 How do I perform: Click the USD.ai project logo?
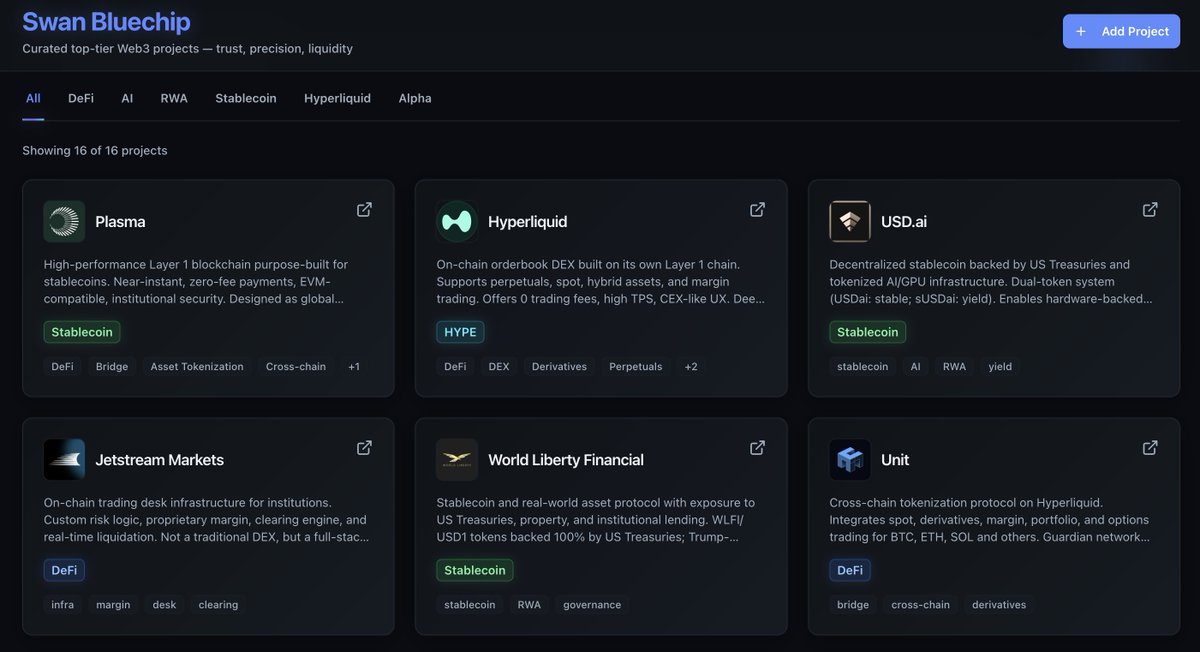pyautogui.click(x=850, y=221)
